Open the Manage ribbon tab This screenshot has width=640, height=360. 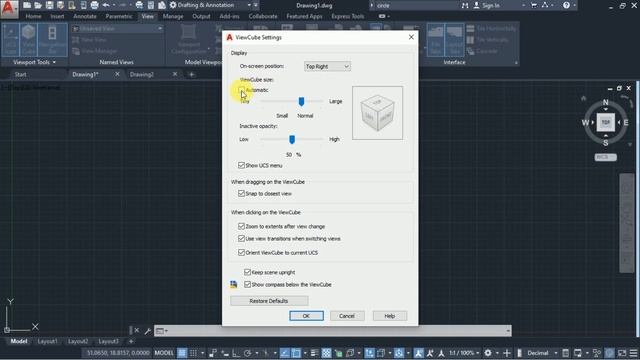click(173, 16)
